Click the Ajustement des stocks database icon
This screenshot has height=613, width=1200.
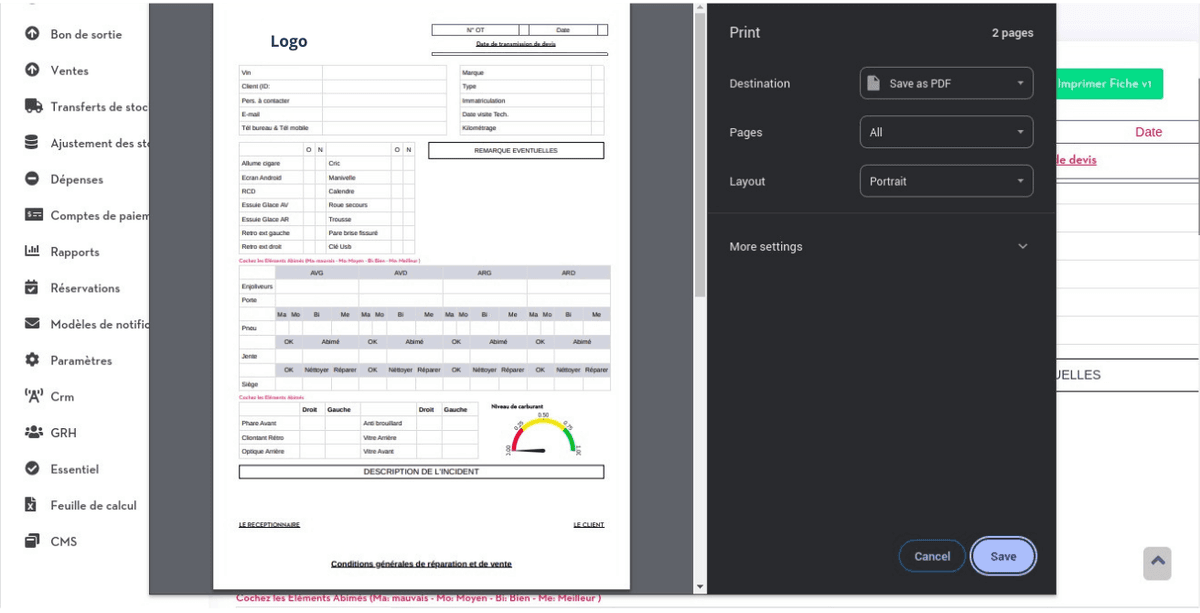click(x=32, y=143)
